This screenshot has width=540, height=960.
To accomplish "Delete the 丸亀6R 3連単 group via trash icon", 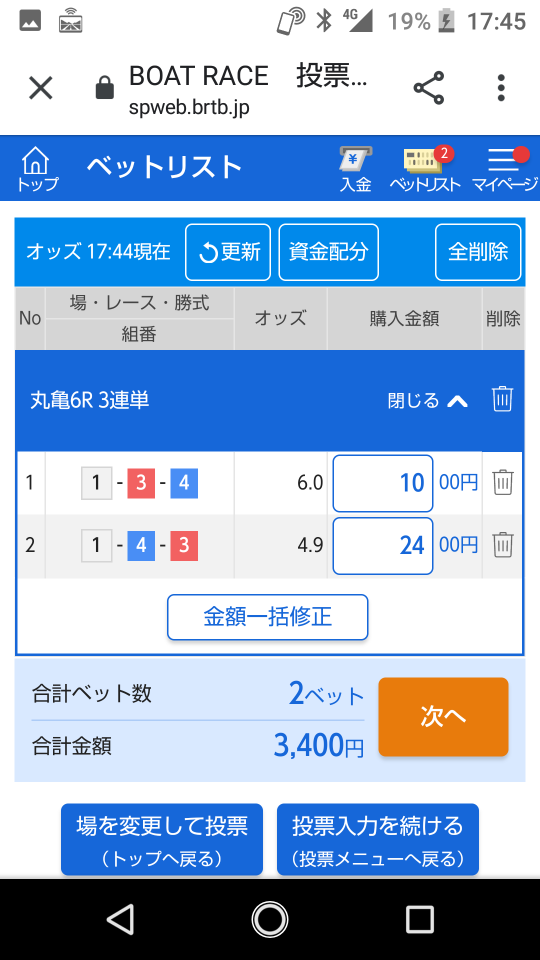I will [x=502, y=399].
